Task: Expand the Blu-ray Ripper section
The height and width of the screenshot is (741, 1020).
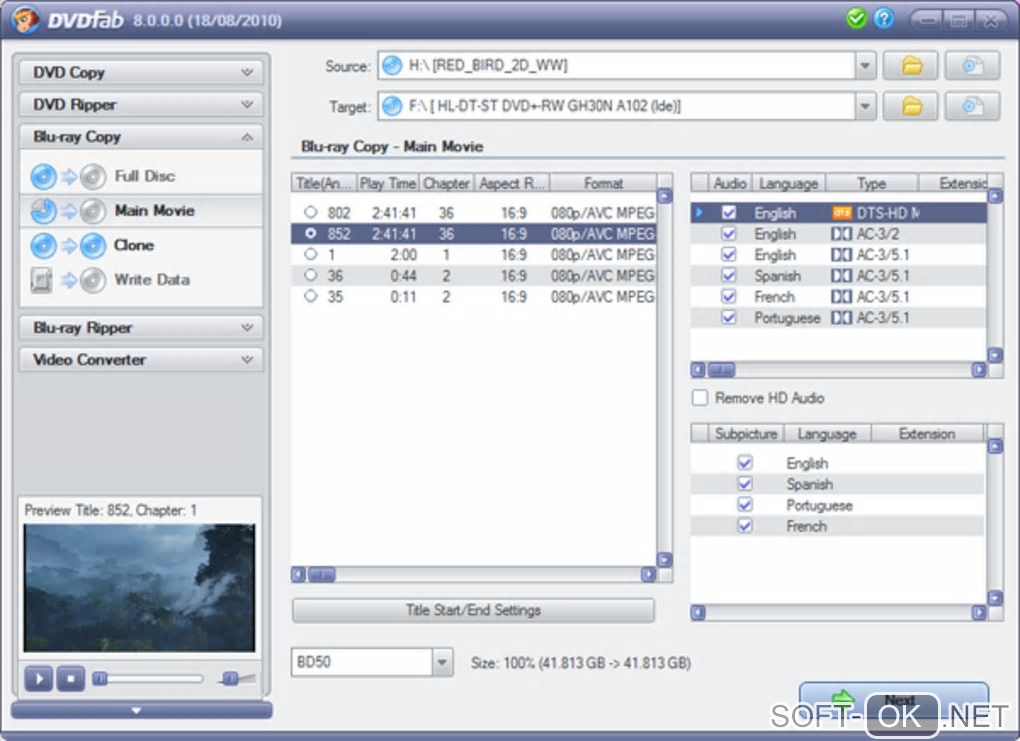Action: 141,327
